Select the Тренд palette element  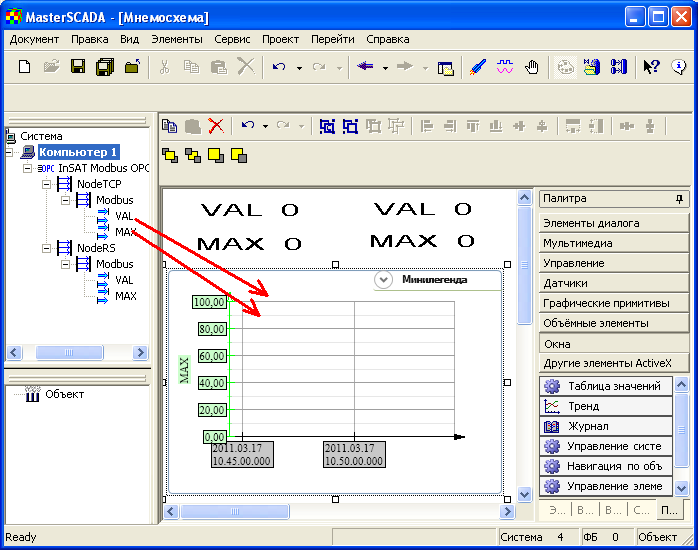coord(605,406)
